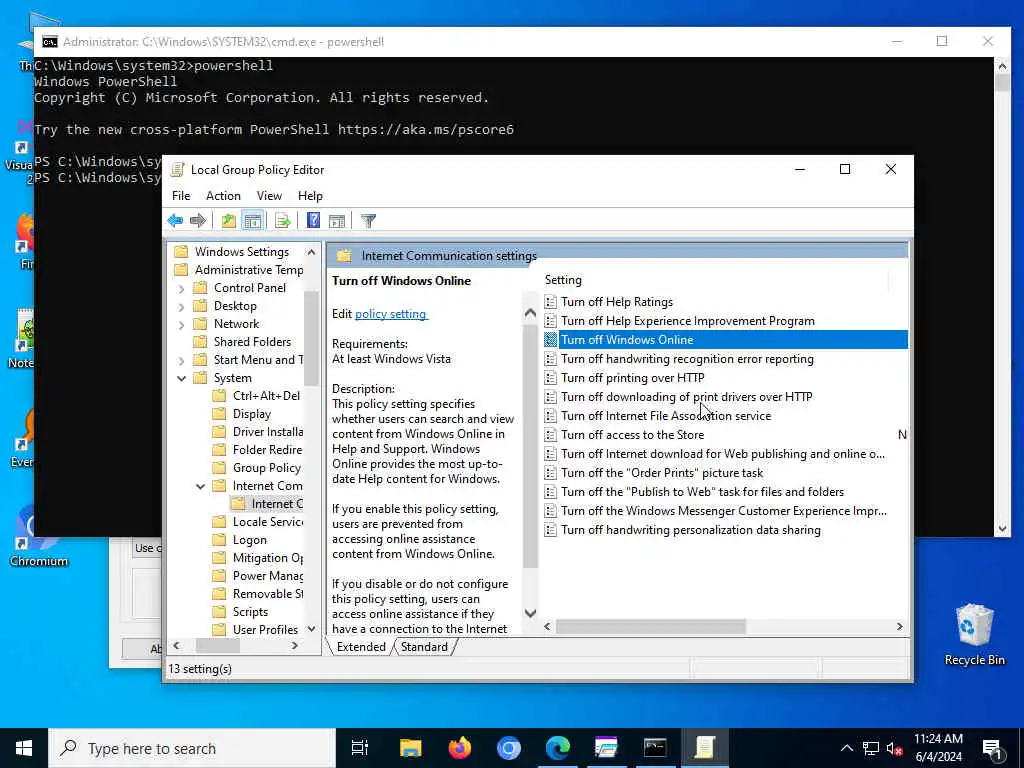Click policy icon beside Turn off printing over HTTP

551,377
